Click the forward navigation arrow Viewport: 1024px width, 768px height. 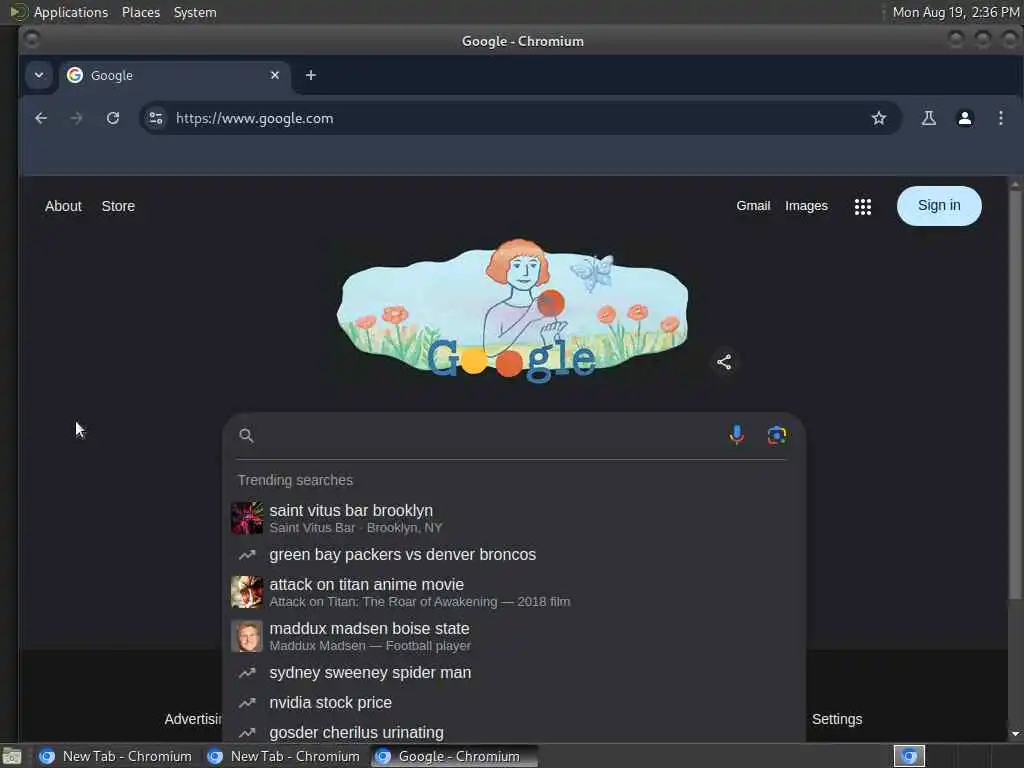[76, 118]
